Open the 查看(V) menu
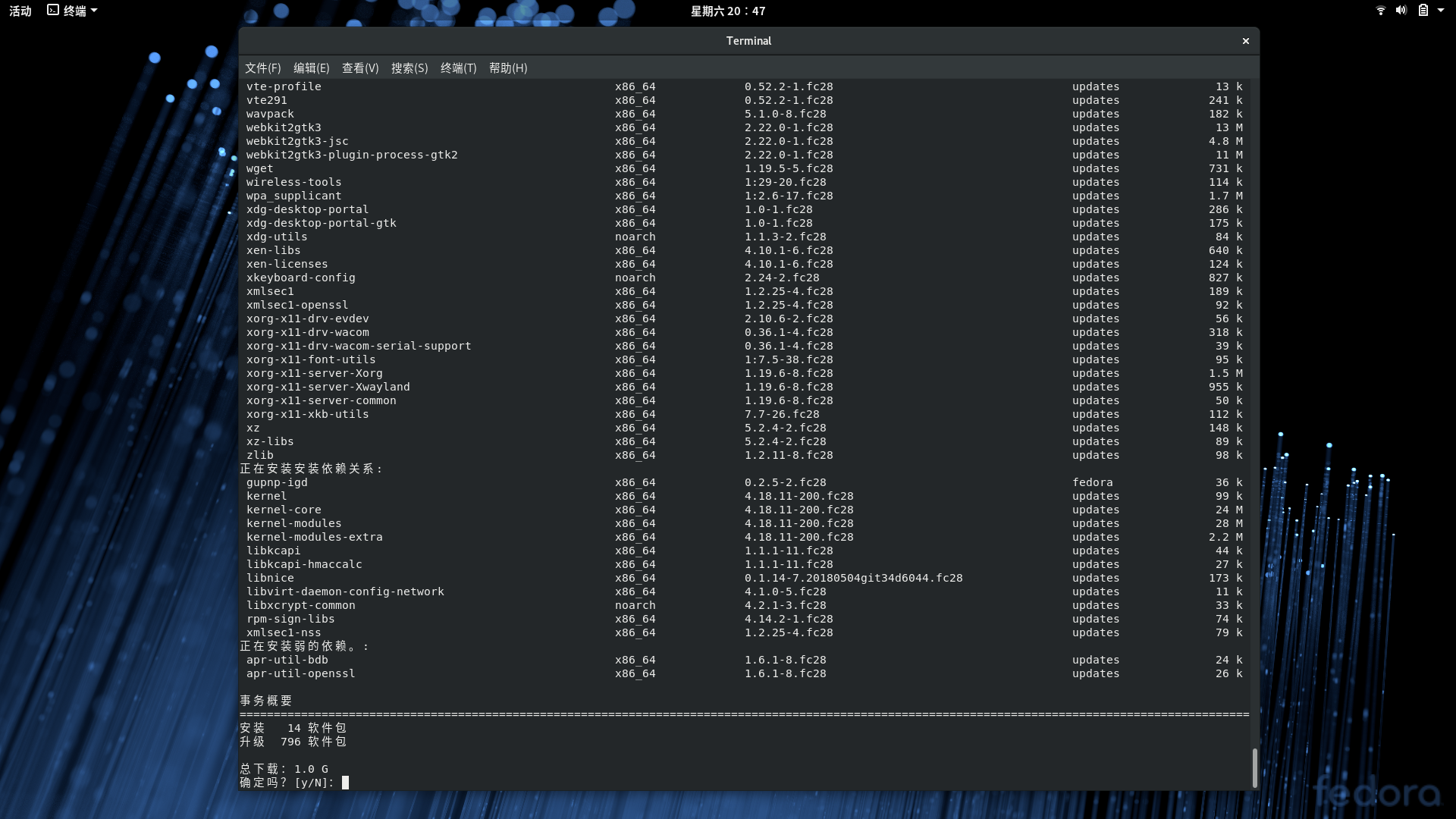Viewport: 1456px width, 819px height. point(360,68)
